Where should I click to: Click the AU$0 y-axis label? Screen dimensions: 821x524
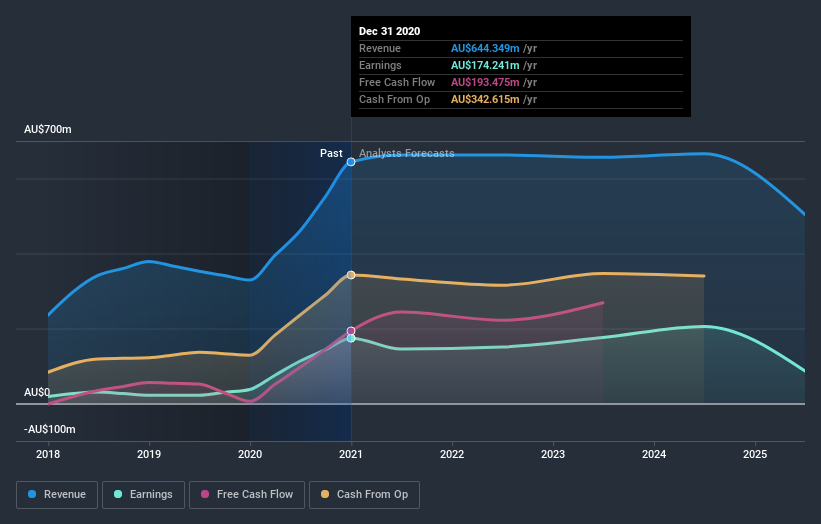tap(37, 392)
